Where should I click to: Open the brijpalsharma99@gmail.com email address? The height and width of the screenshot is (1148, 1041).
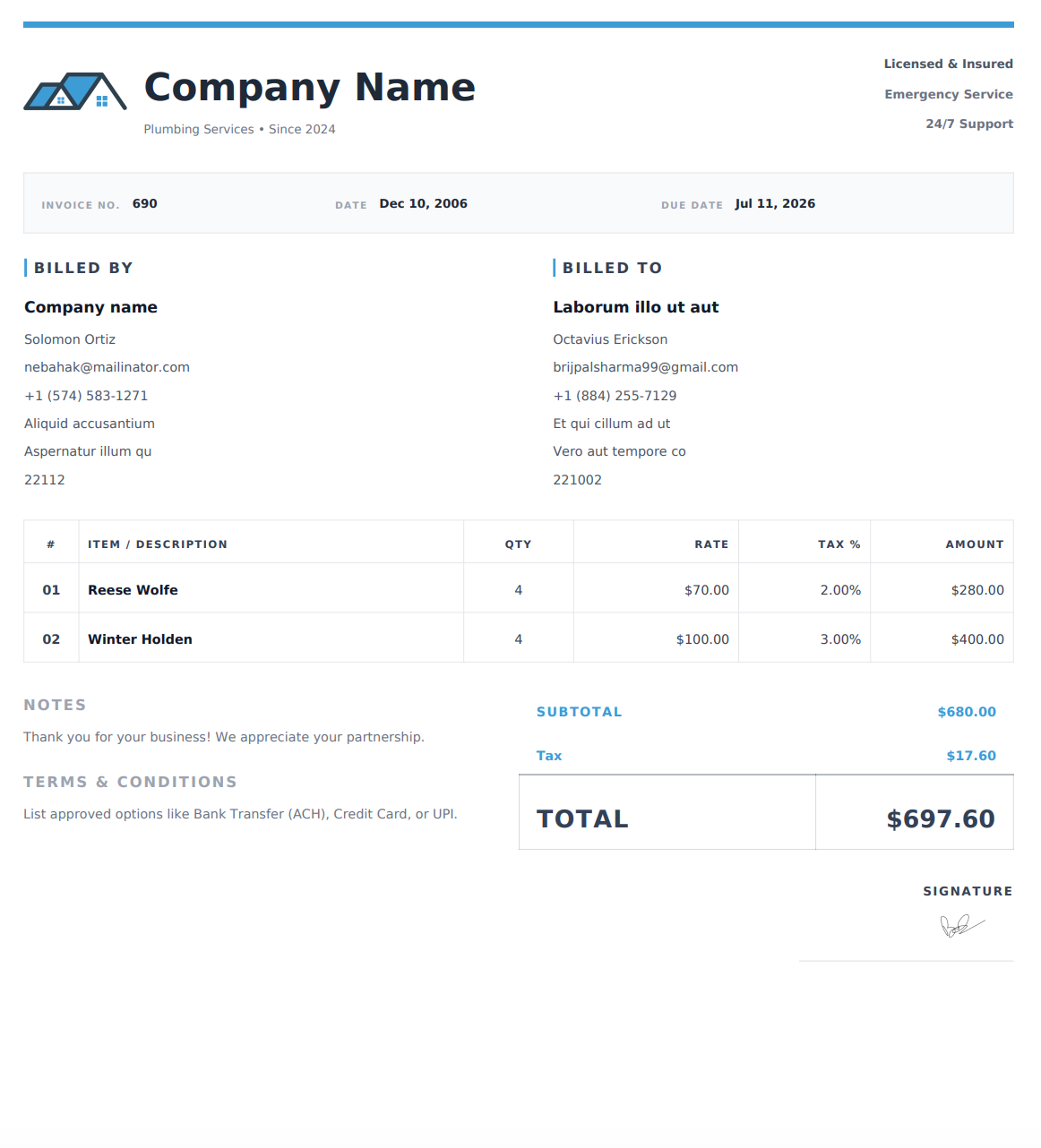pos(646,367)
